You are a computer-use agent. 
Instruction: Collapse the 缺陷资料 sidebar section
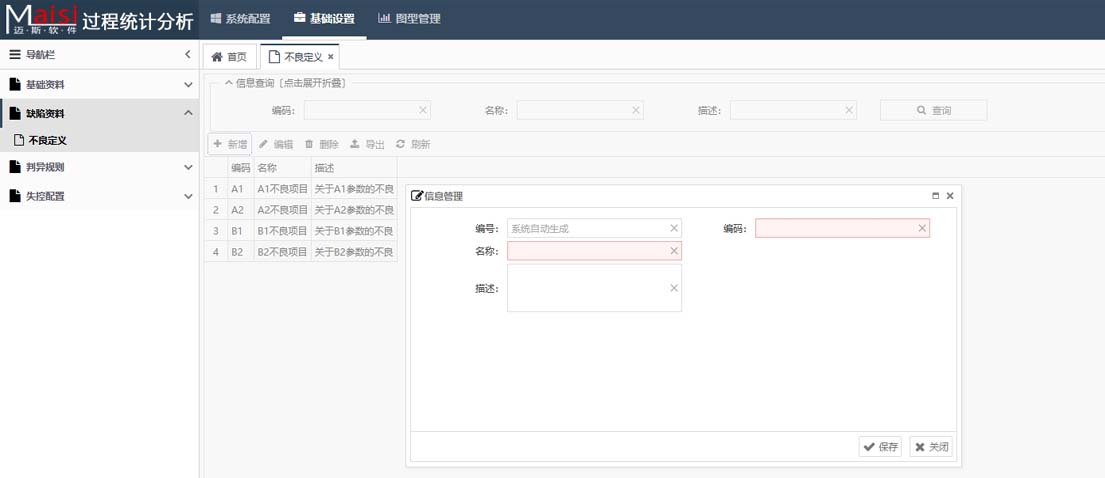coord(188,113)
